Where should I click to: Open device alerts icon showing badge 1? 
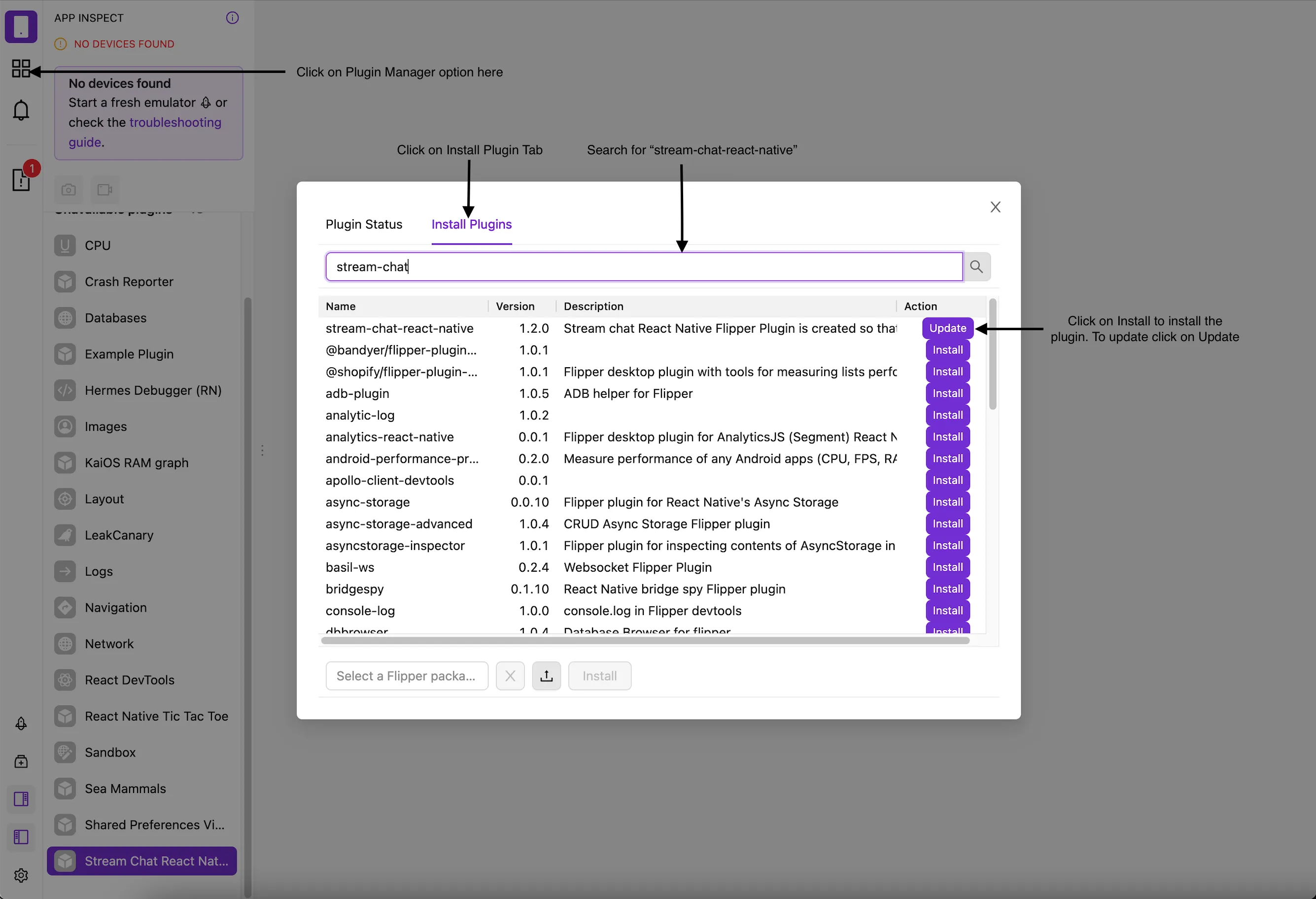click(22, 180)
